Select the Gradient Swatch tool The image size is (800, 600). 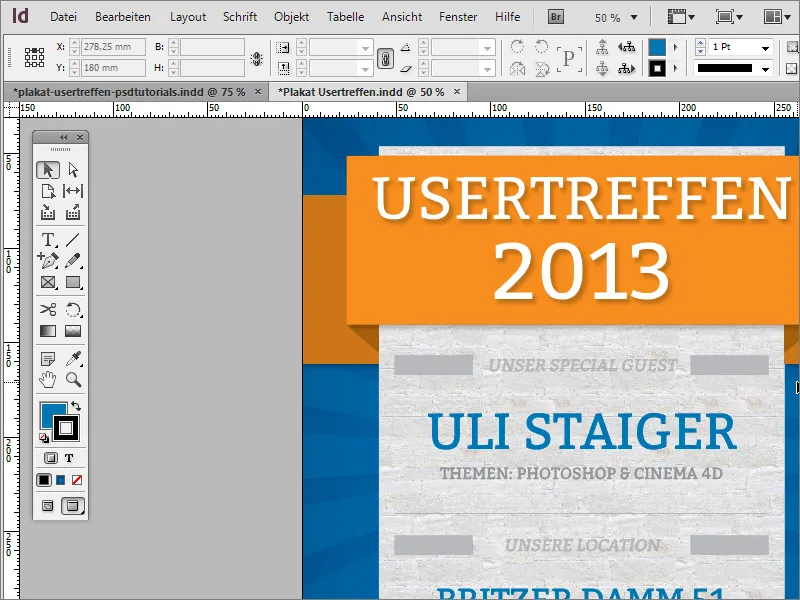point(48,331)
